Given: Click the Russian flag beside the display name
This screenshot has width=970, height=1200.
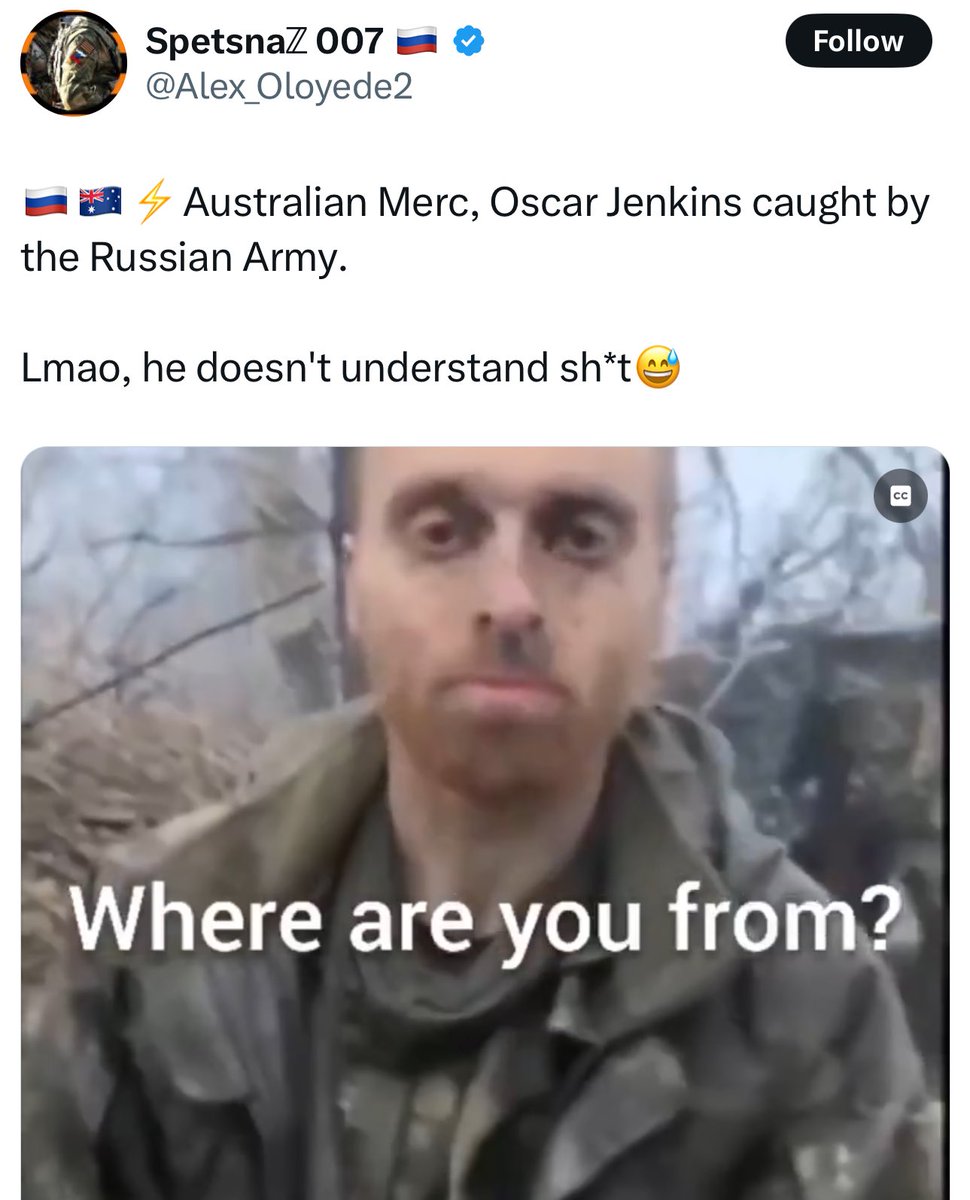Looking at the screenshot, I should [x=417, y=42].
